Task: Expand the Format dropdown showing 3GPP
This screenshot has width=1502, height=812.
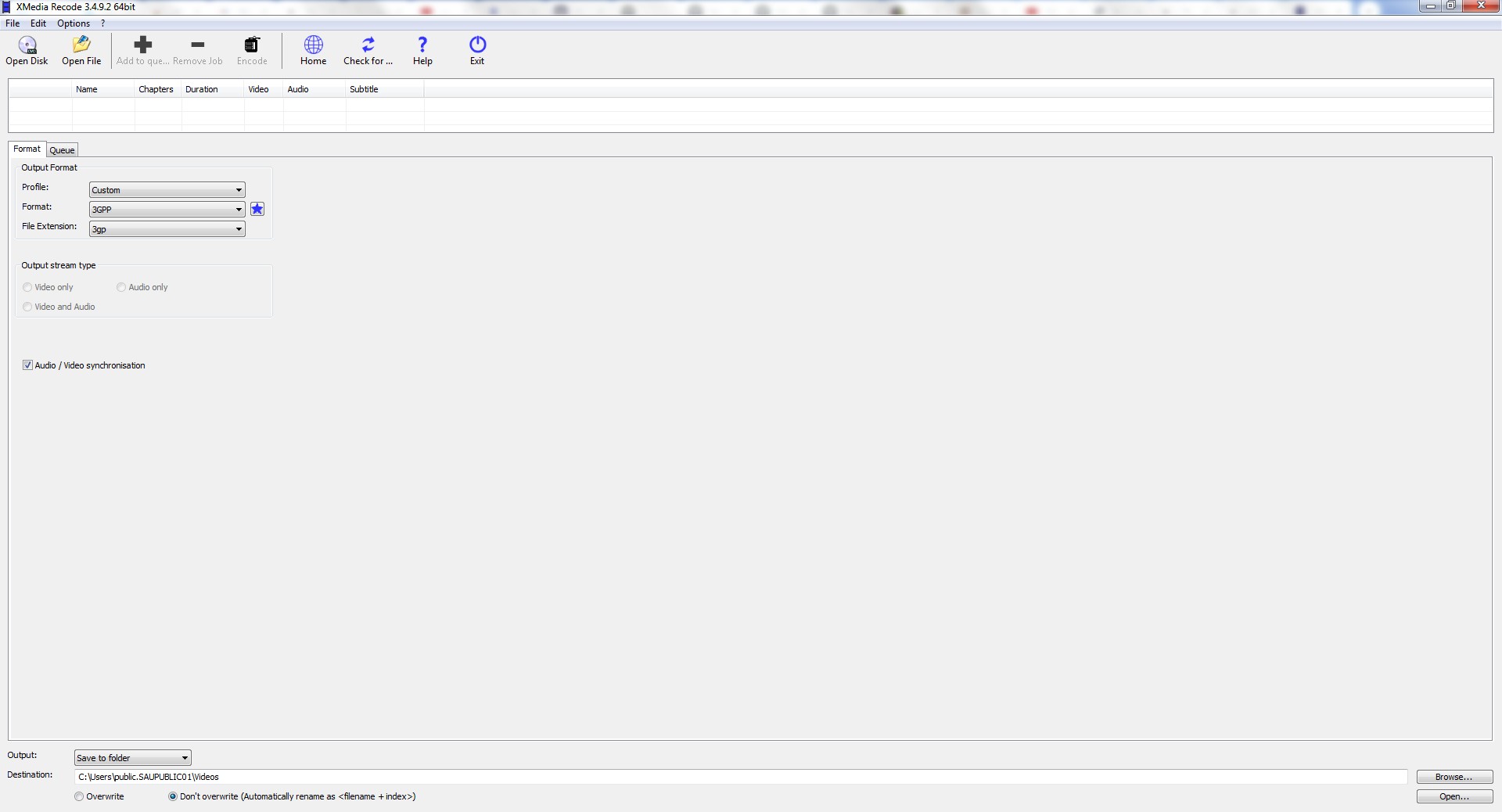Action: coord(167,210)
